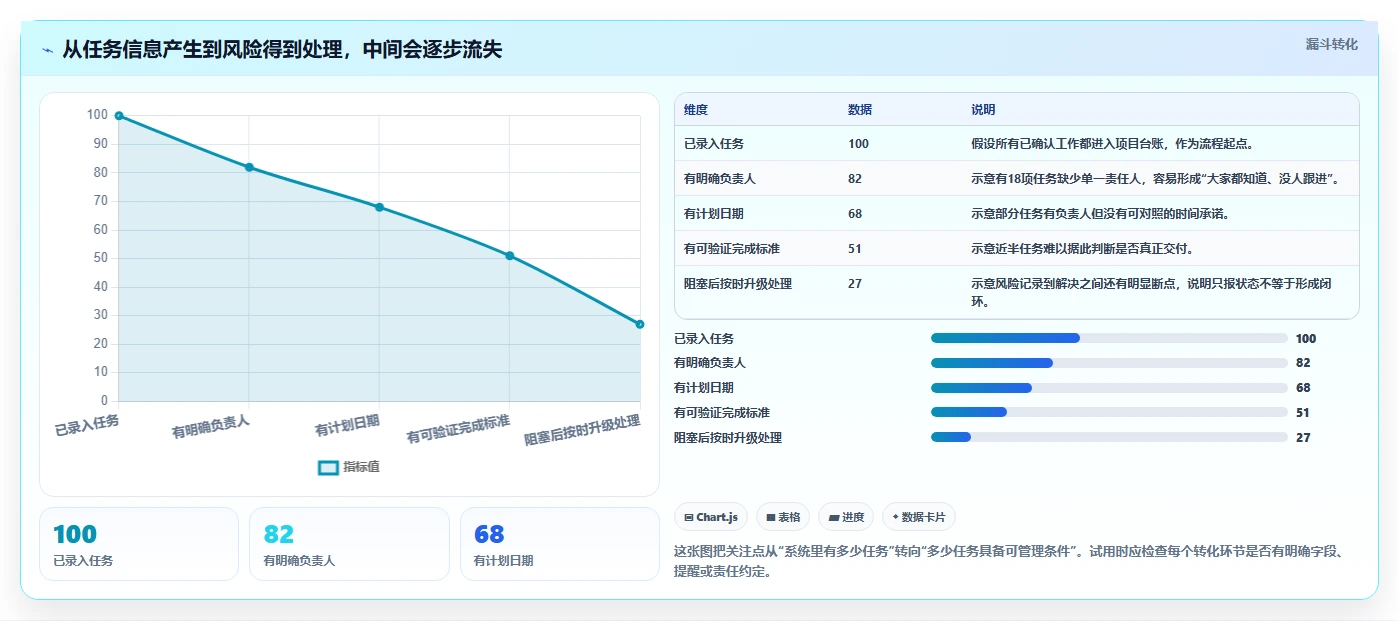
Task: Click the 有明确负责人 progress bar
Action: (x=1109, y=363)
